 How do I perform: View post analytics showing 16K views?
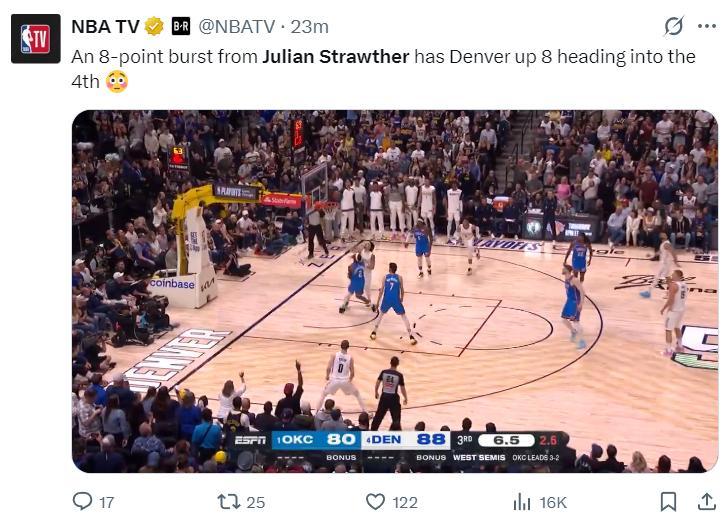coord(540,502)
